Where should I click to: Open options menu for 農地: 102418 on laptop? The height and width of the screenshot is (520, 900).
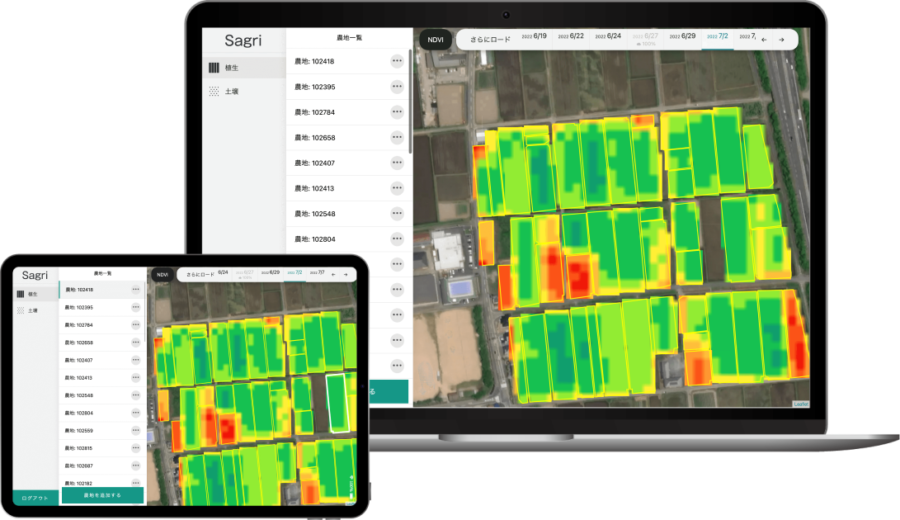pyautogui.click(x=397, y=61)
